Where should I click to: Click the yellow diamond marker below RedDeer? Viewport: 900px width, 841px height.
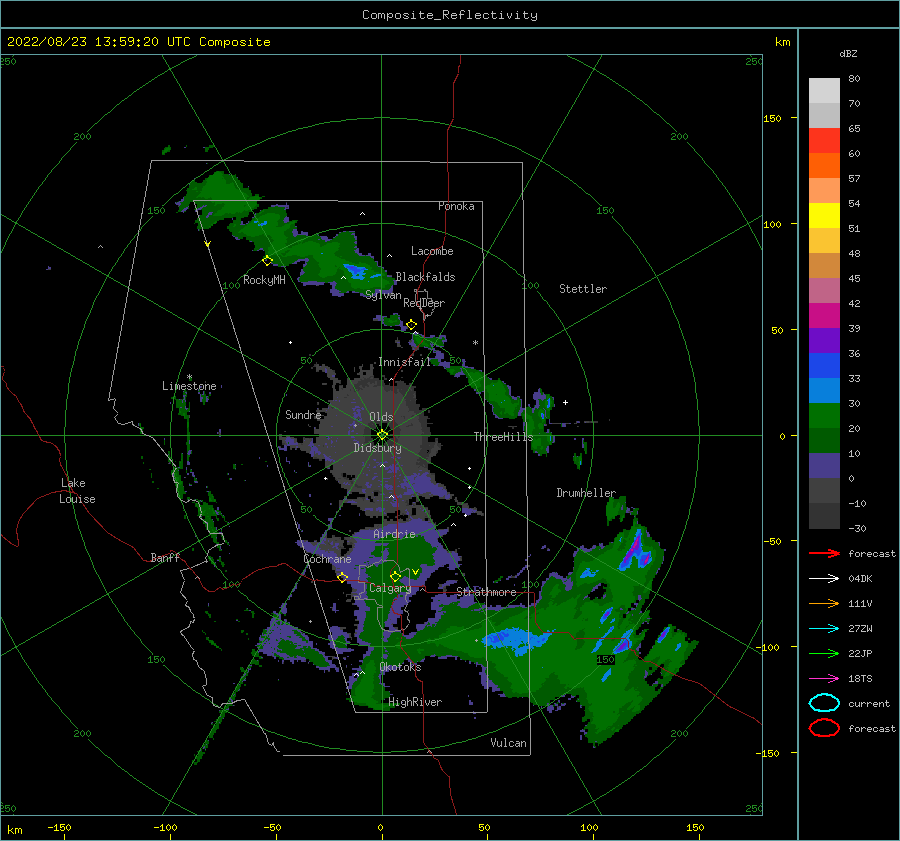point(412,325)
